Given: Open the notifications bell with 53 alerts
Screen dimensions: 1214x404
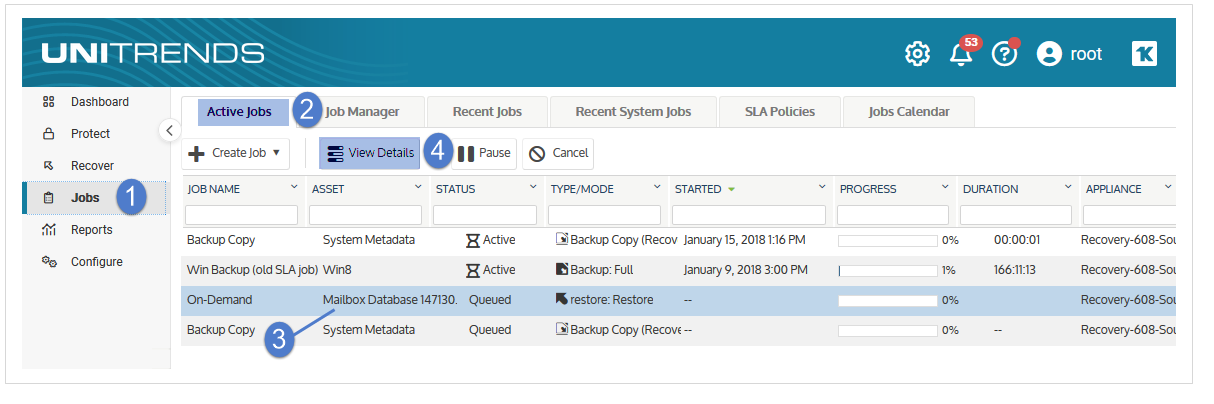Looking at the screenshot, I should pyautogui.click(x=962, y=52).
